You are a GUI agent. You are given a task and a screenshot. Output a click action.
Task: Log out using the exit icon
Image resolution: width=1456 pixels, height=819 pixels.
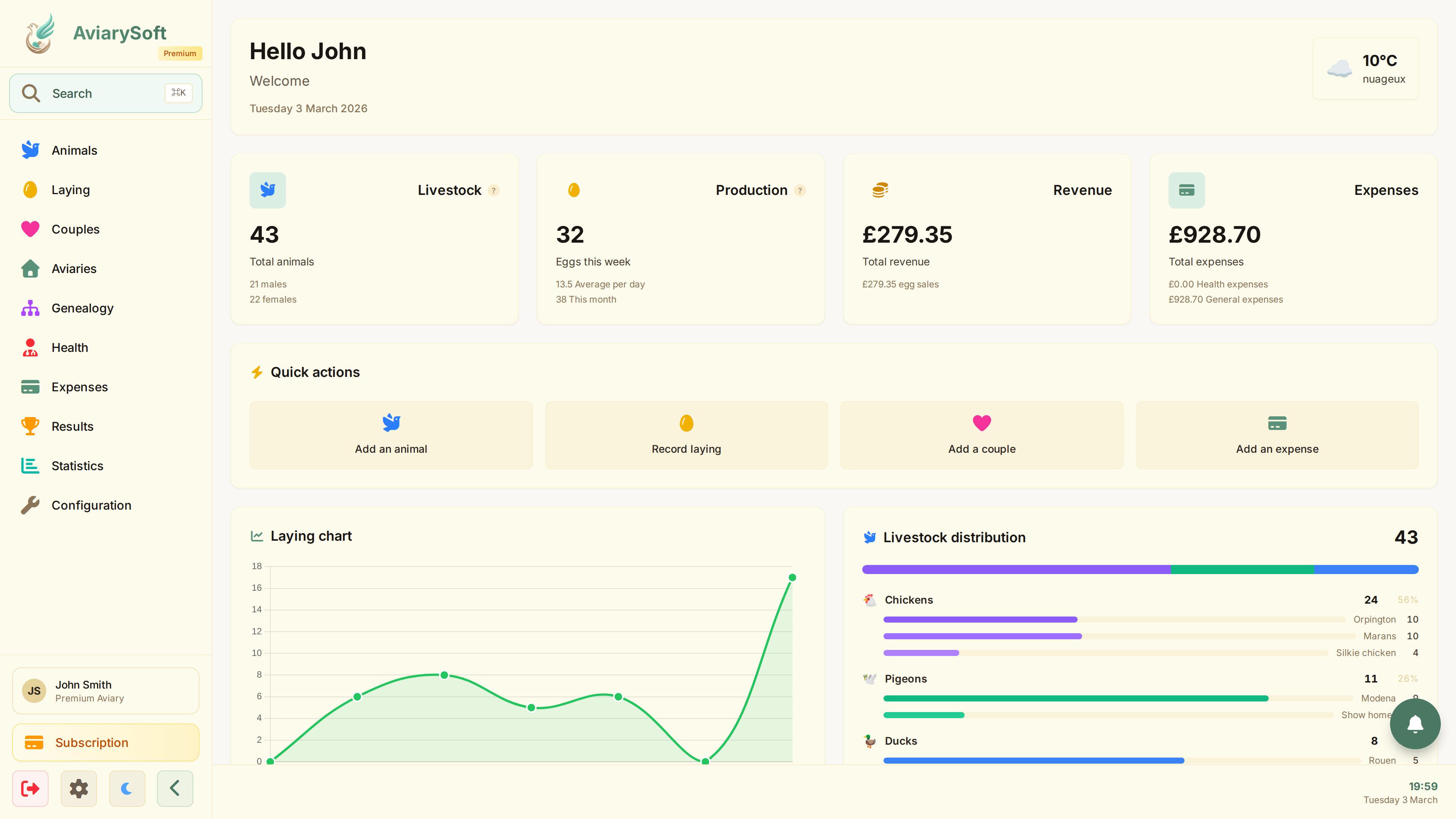click(x=30, y=789)
